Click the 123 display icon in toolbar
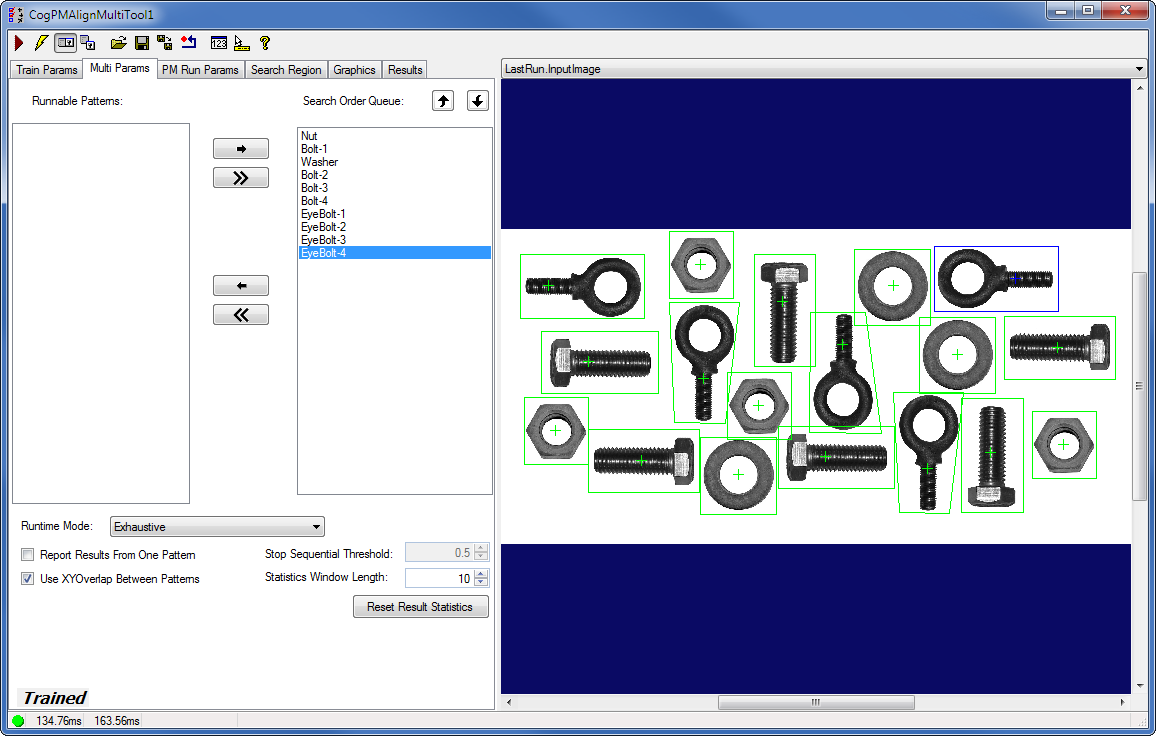This screenshot has width=1156, height=736. [218, 43]
